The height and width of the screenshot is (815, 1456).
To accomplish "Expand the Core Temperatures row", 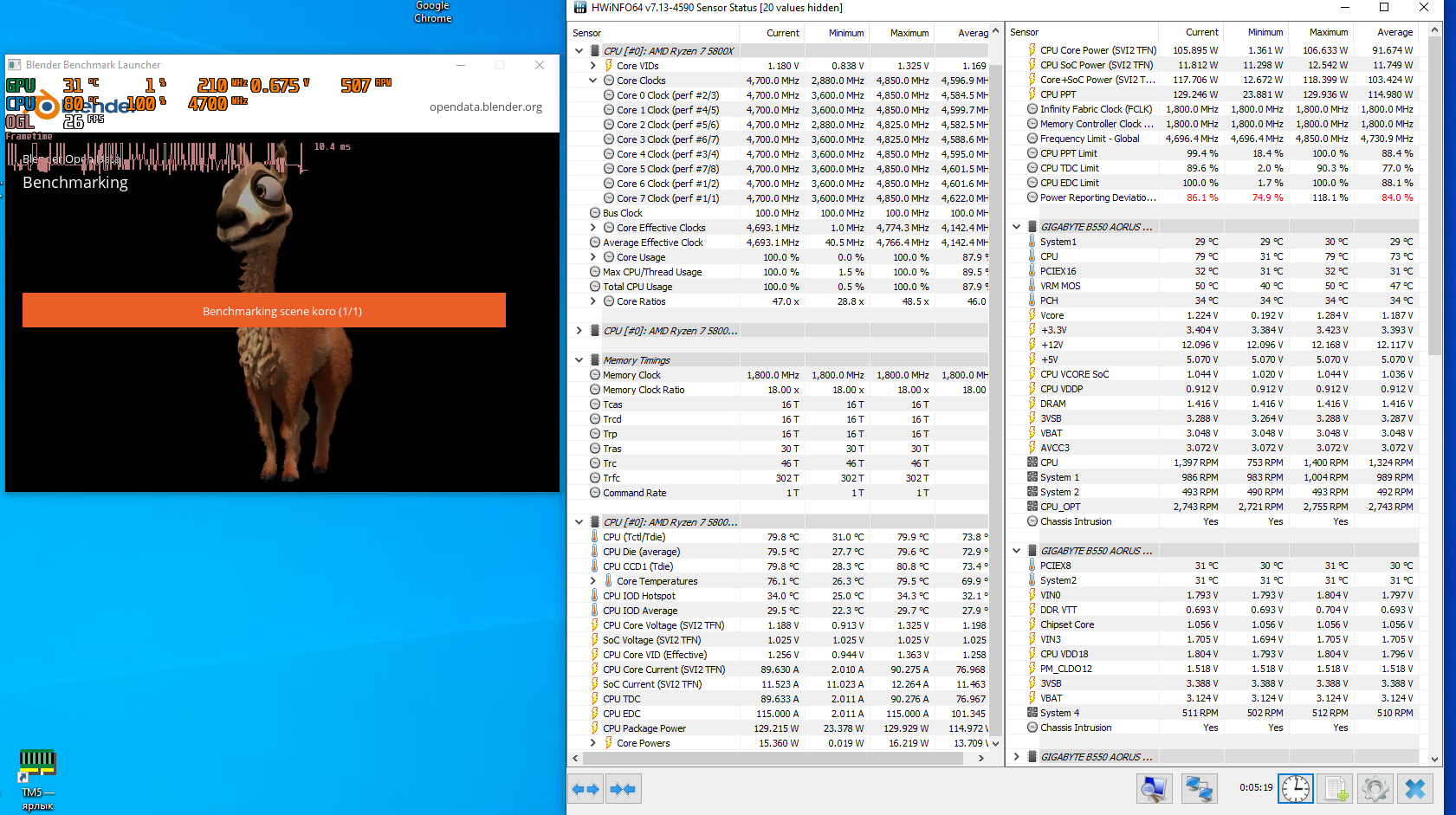I will pos(593,581).
